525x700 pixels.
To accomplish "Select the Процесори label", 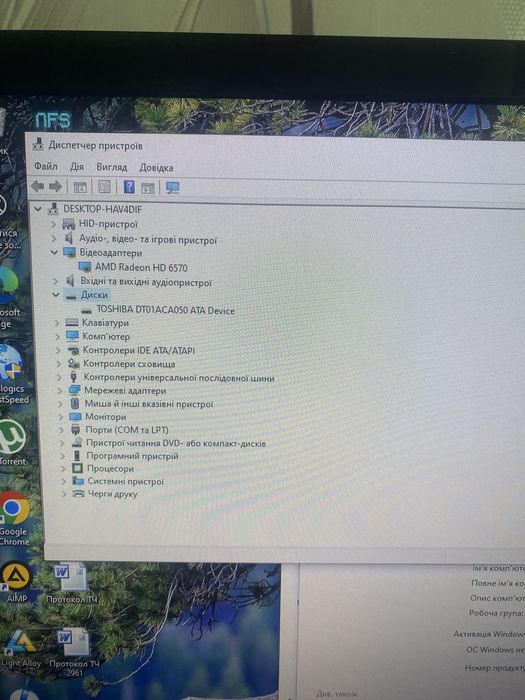I will [110, 468].
